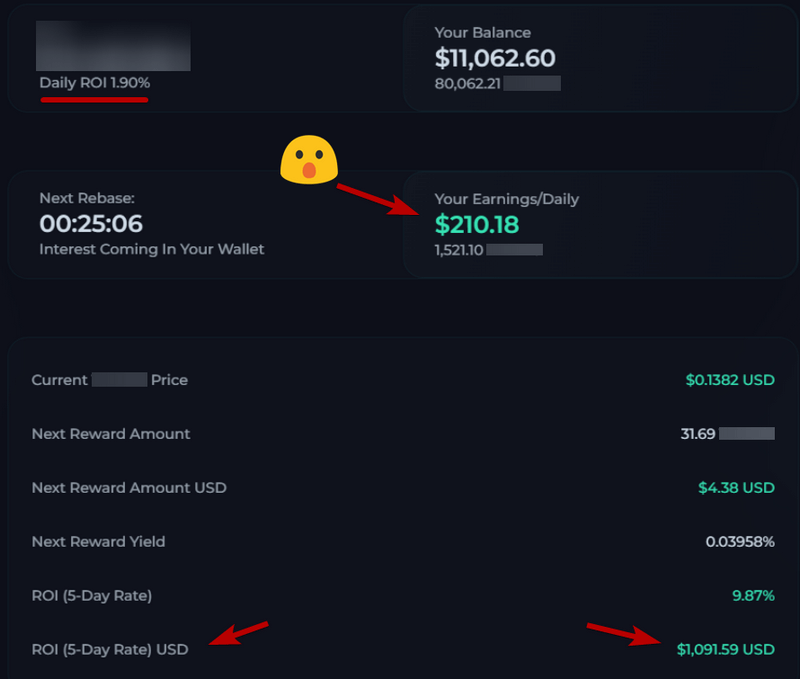
Task: Click the $0.1382 USD current price value
Action: pyautogui.click(x=730, y=380)
